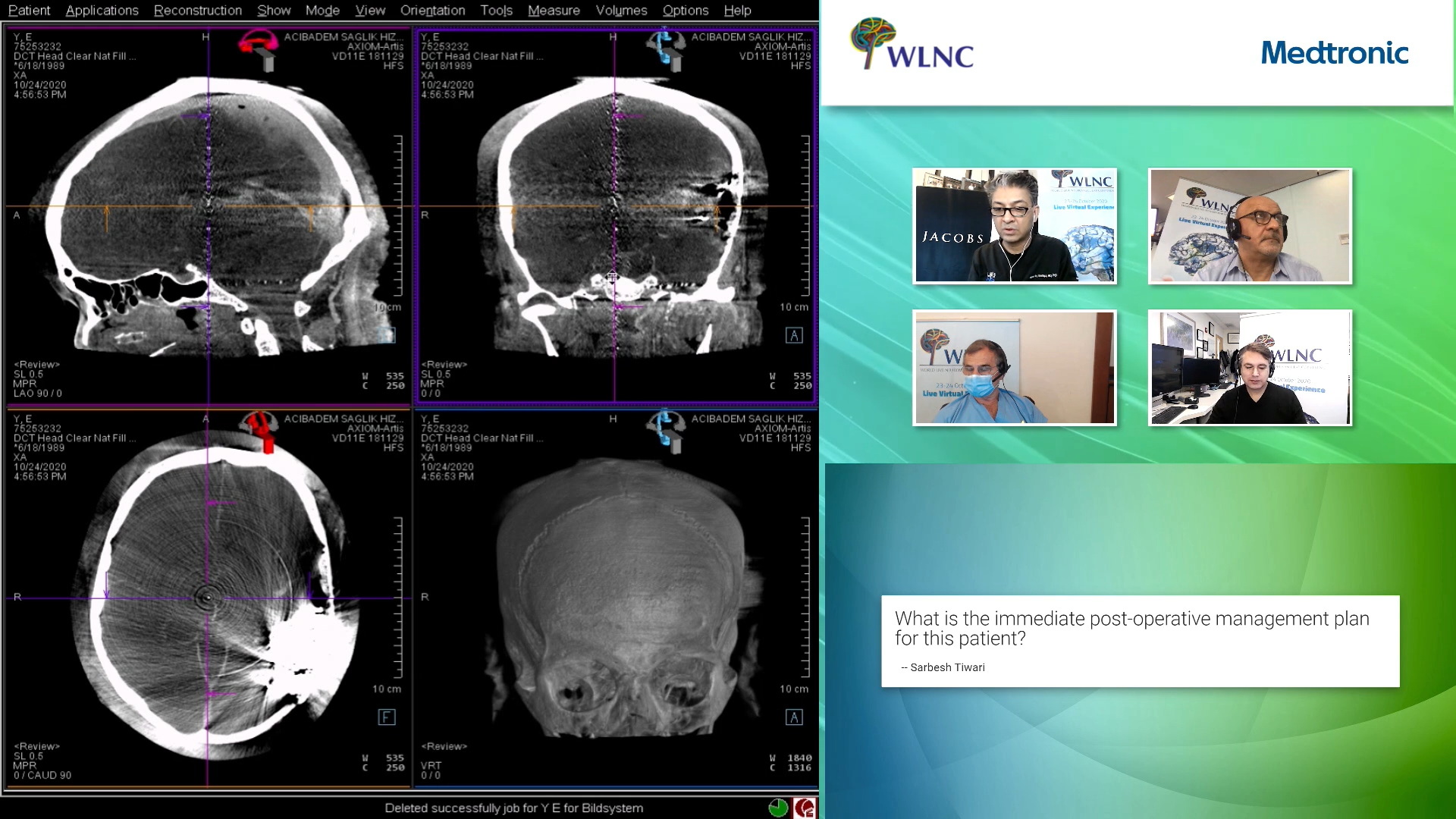Open the Orientation menu
The image size is (1456, 819).
pos(432,10)
